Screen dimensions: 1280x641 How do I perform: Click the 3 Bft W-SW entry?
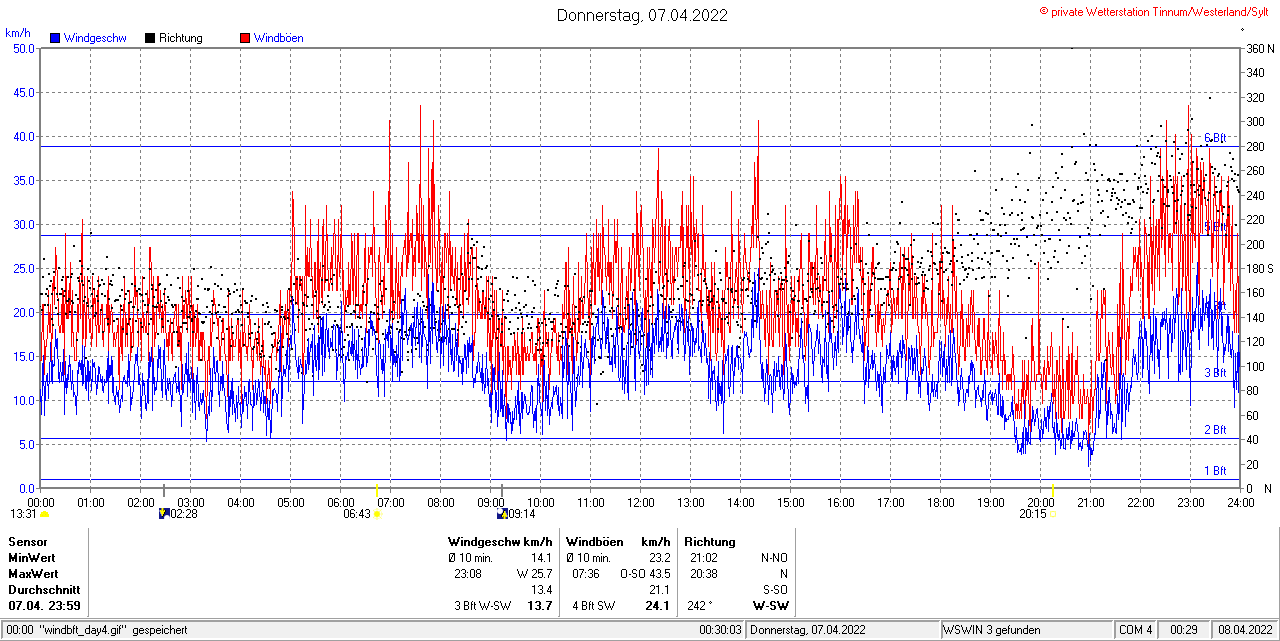[x=482, y=606]
